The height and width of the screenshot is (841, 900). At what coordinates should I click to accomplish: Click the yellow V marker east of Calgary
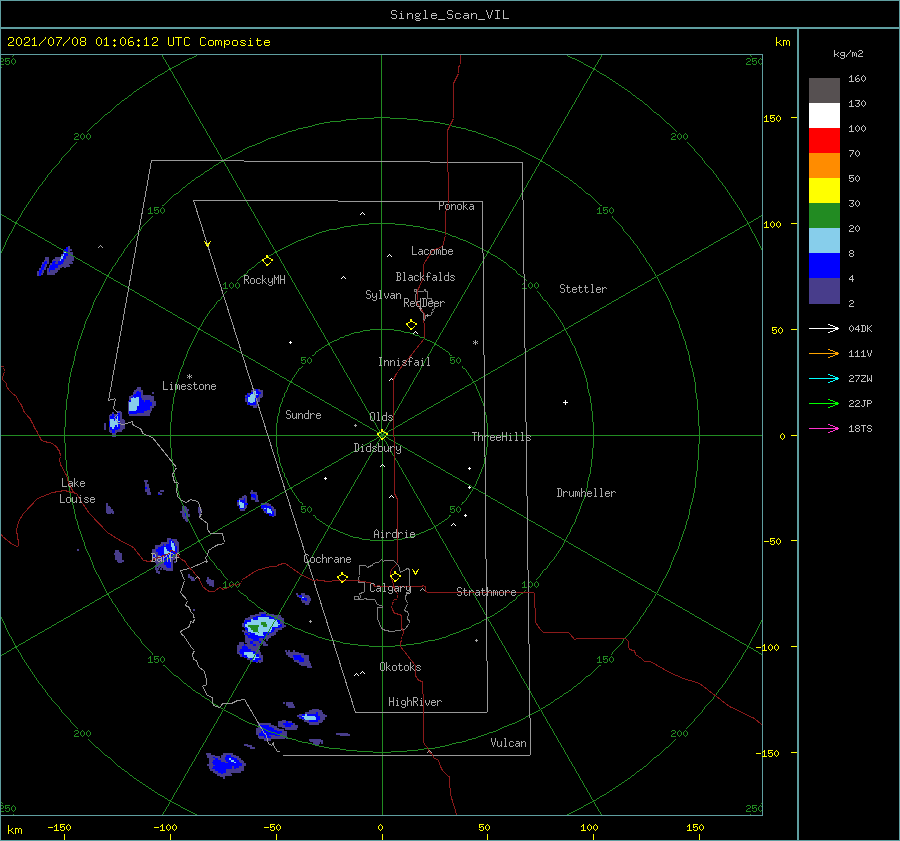pyautogui.click(x=416, y=572)
